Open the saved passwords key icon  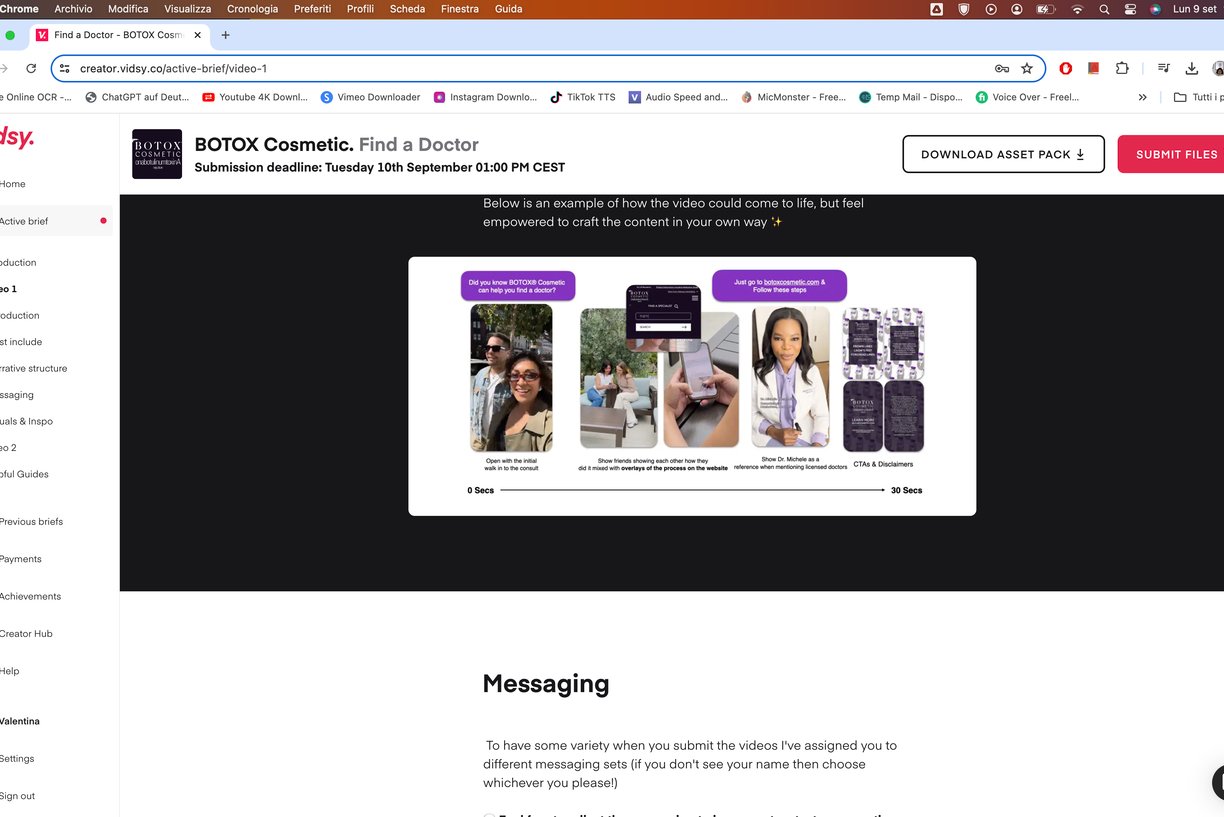click(x=1001, y=68)
